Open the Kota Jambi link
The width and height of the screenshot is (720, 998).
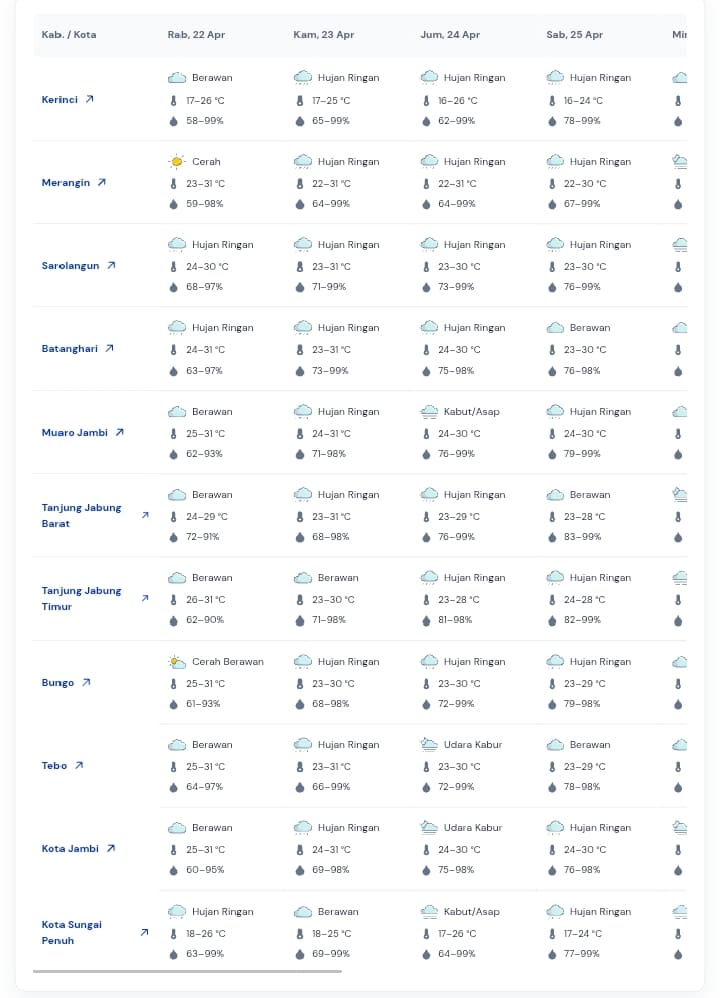(x=70, y=848)
